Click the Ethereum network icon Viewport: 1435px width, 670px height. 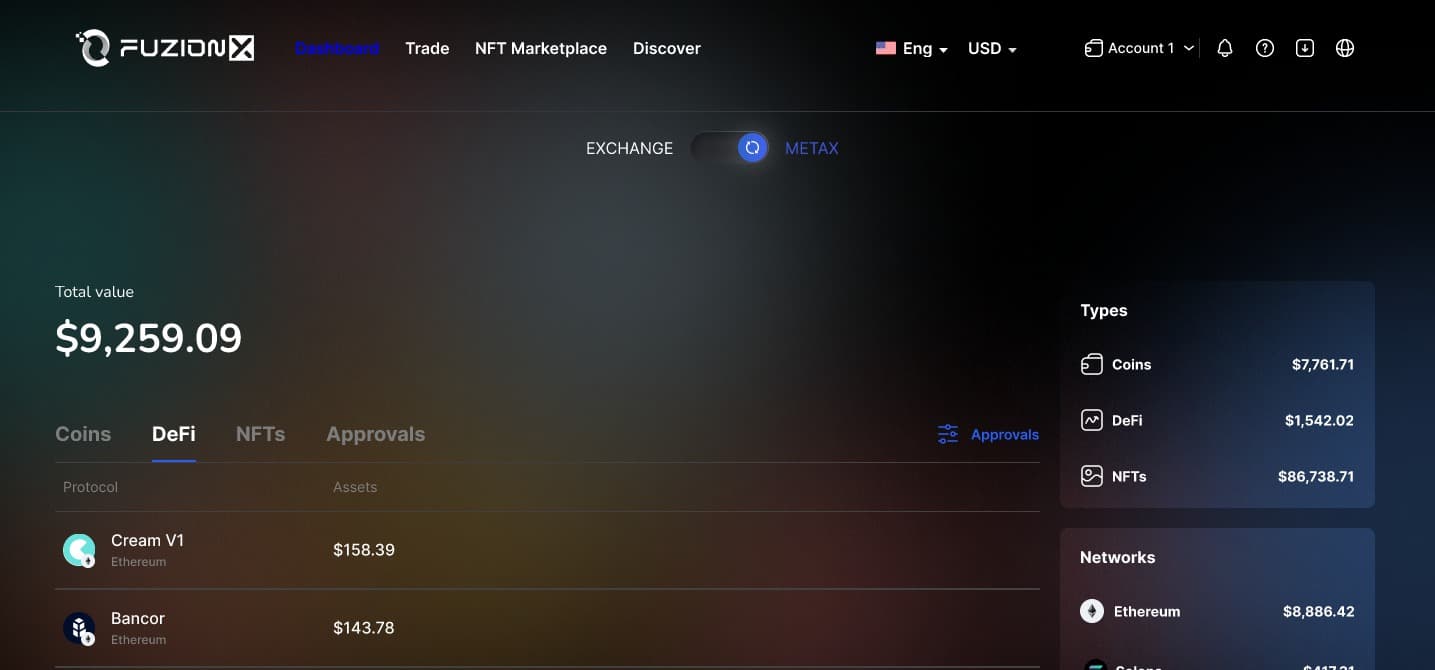(x=1092, y=611)
